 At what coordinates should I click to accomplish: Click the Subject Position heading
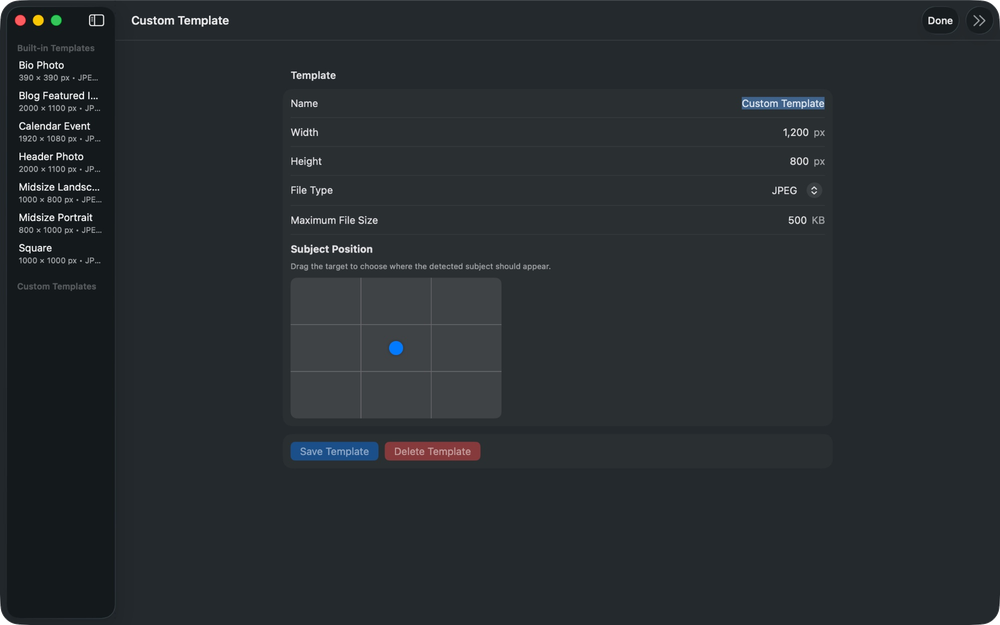click(x=332, y=249)
